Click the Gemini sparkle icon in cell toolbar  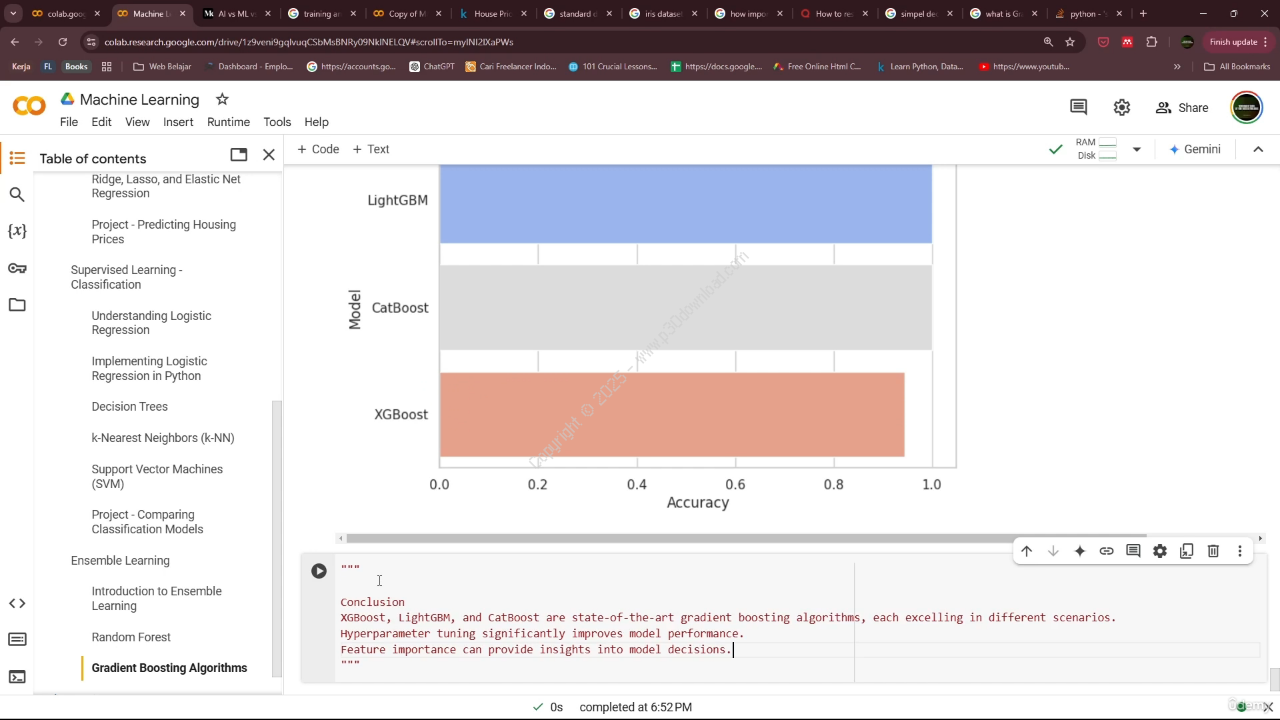[x=1080, y=551]
